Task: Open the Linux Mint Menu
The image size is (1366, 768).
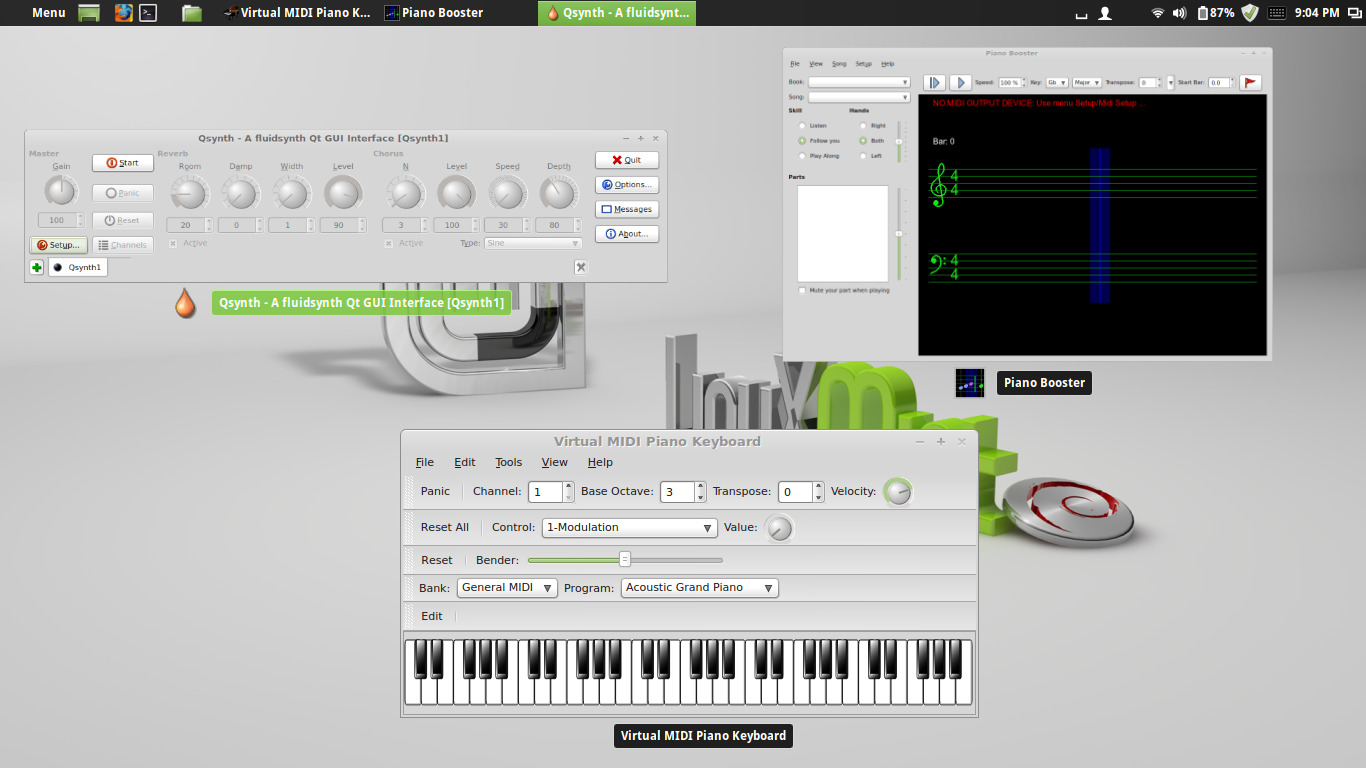Action: pos(48,13)
